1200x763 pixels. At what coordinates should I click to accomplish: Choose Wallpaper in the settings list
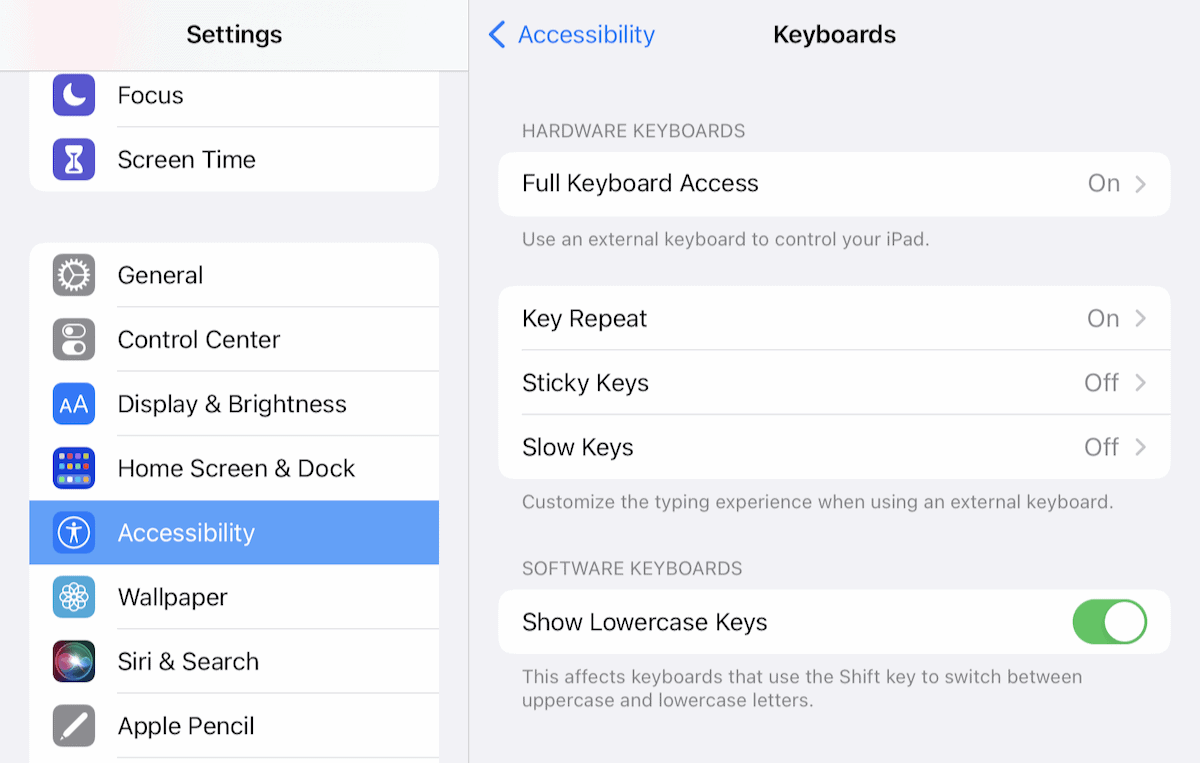[234, 597]
